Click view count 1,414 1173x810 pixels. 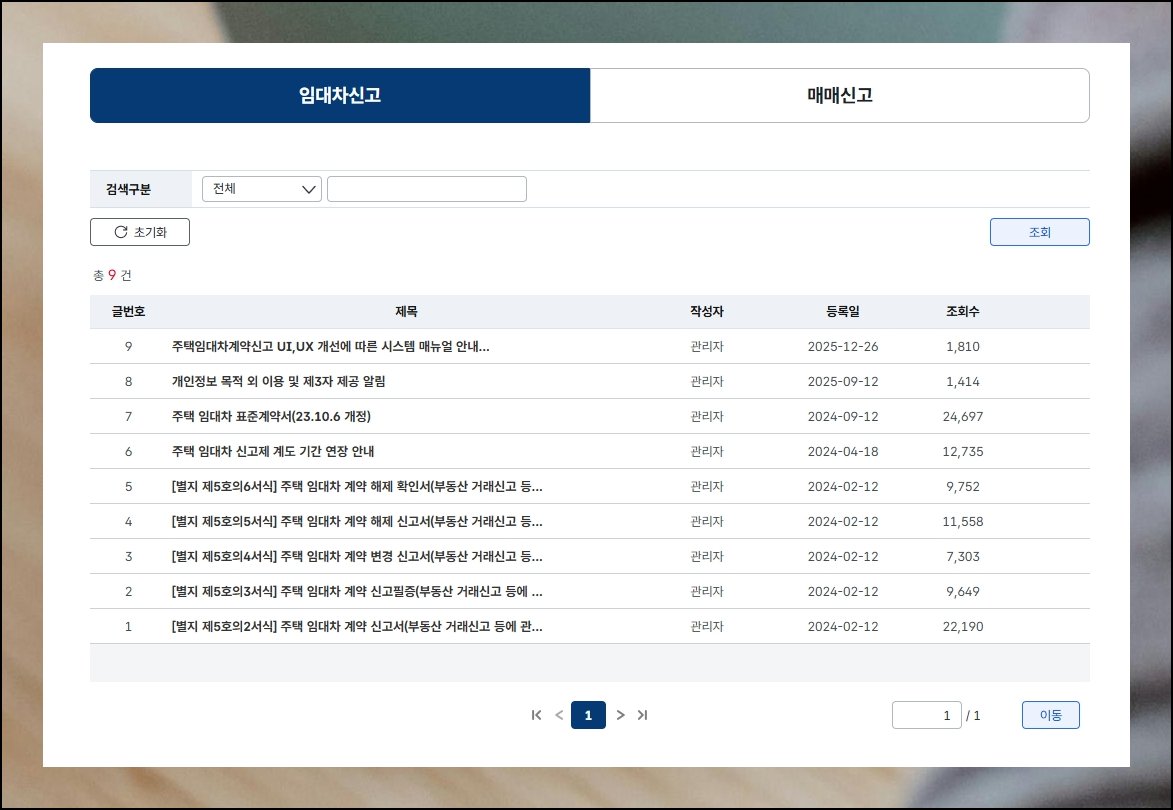point(963,381)
